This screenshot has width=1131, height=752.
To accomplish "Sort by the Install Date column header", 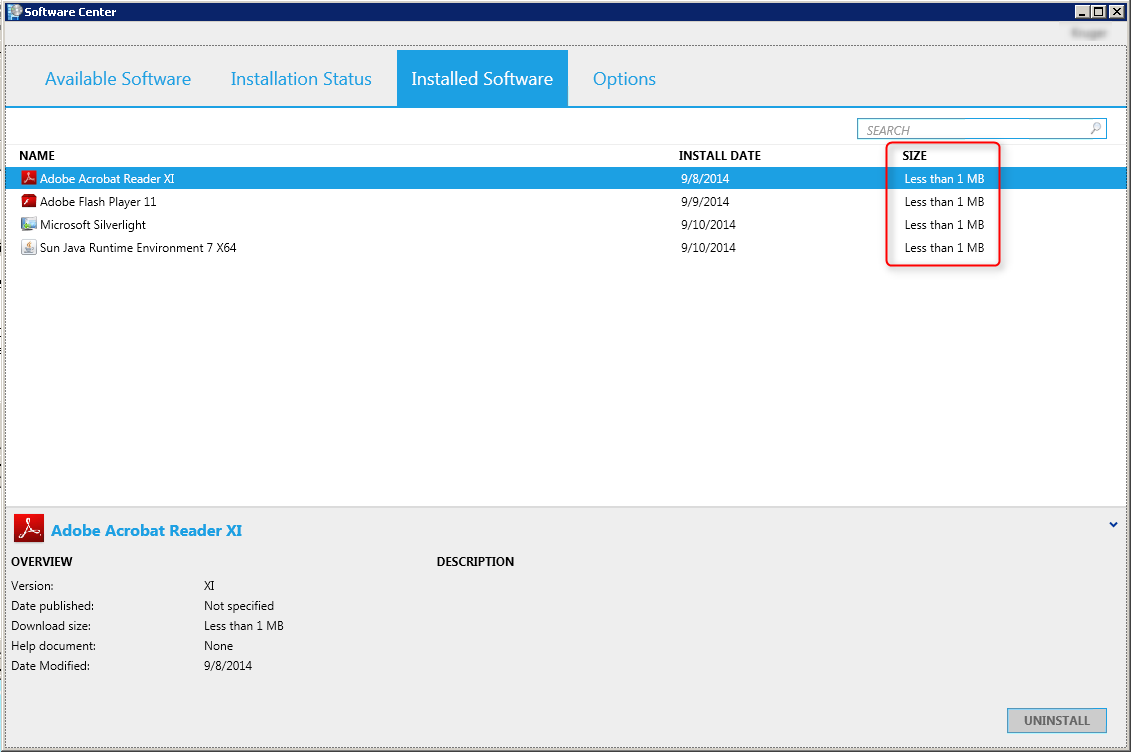I will tap(720, 156).
